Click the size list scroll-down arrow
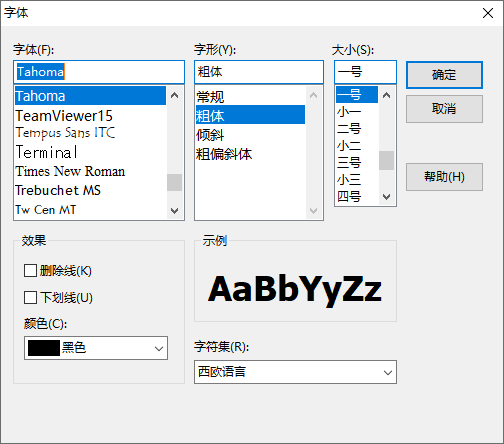This screenshot has width=504, height=444. tap(386, 197)
